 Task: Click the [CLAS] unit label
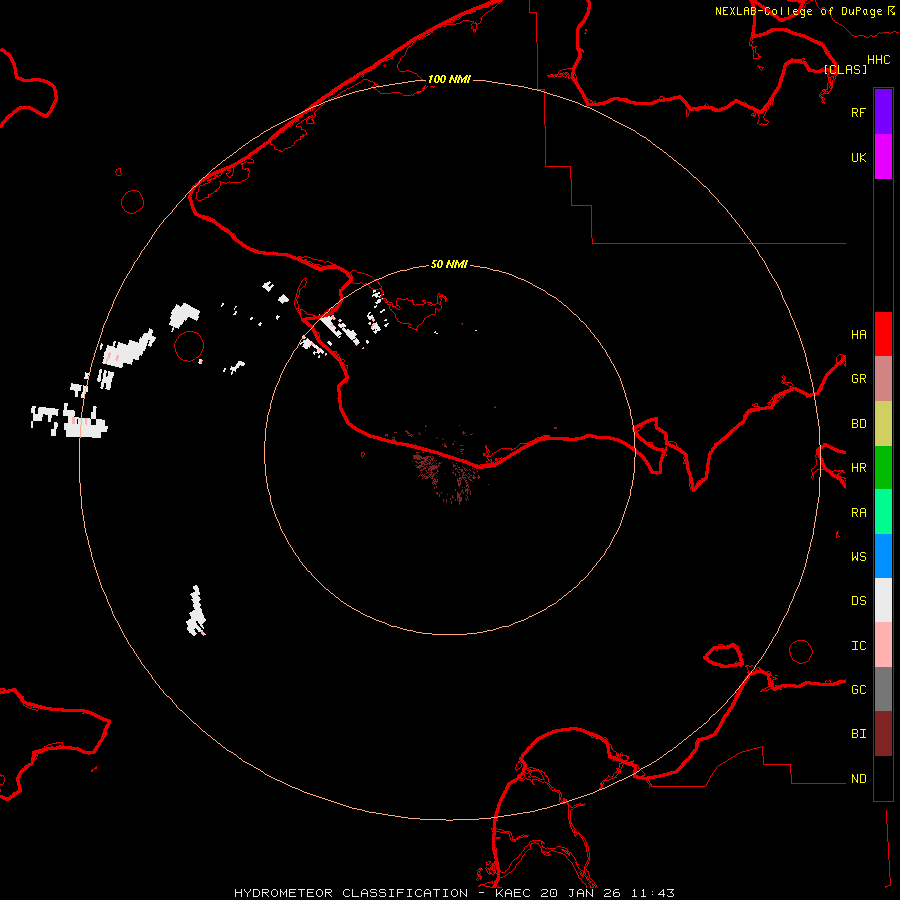(x=845, y=69)
